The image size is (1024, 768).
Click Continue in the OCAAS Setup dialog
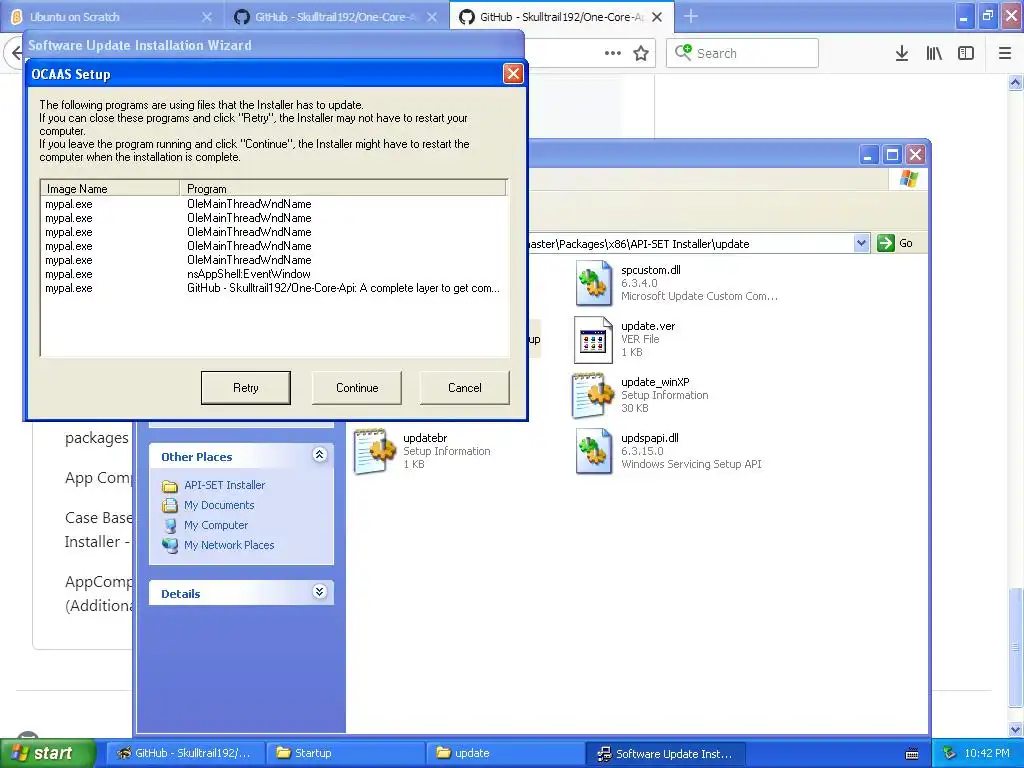pyautogui.click(x=357, y=388)
